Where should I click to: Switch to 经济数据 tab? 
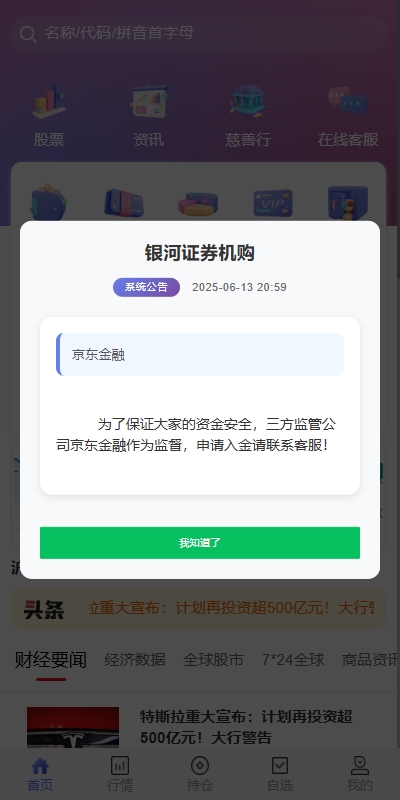[x=135, y=660]
